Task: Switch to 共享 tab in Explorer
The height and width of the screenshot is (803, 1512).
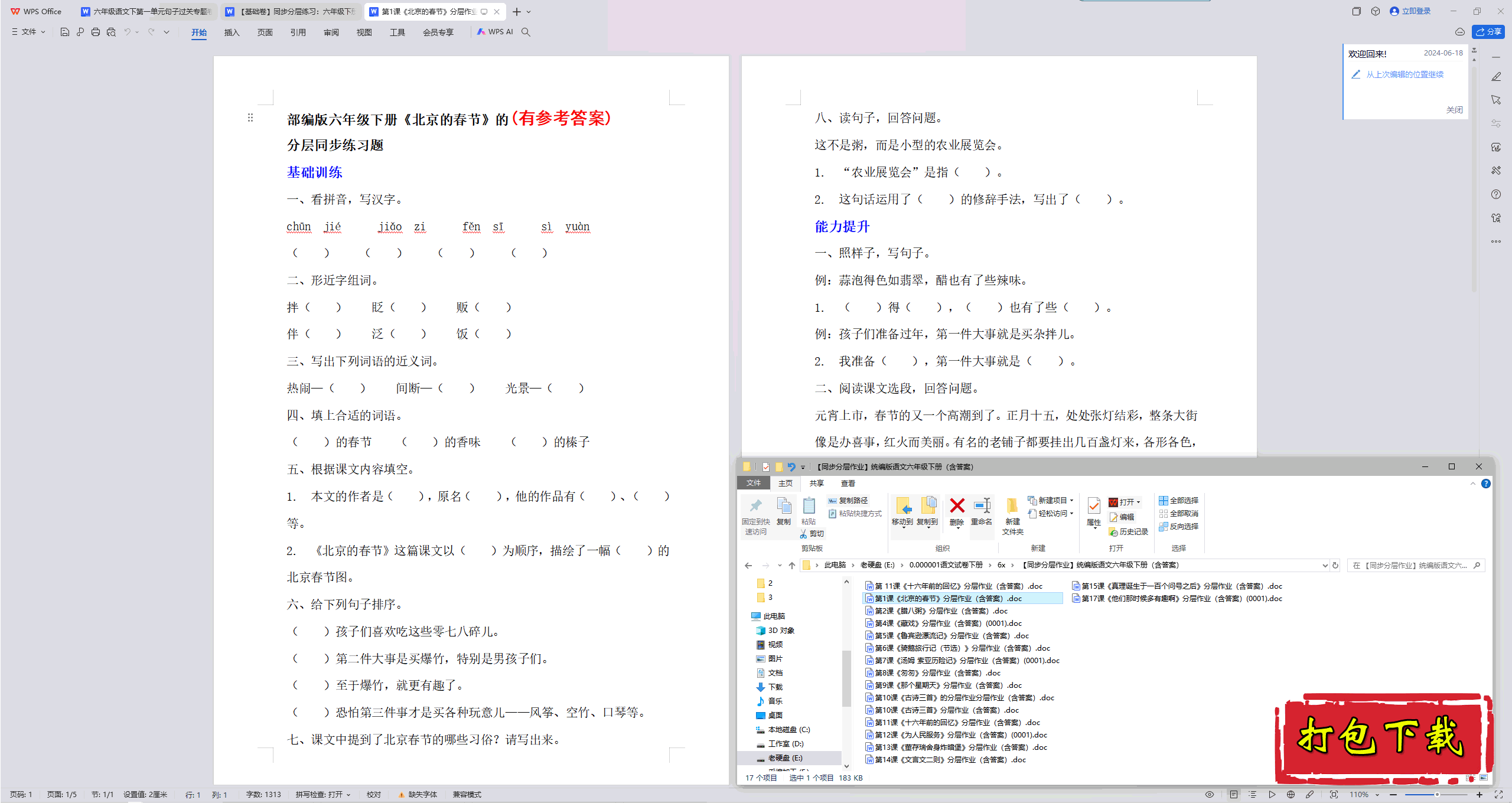Action: pyautogui.click(x=817, y=484)
